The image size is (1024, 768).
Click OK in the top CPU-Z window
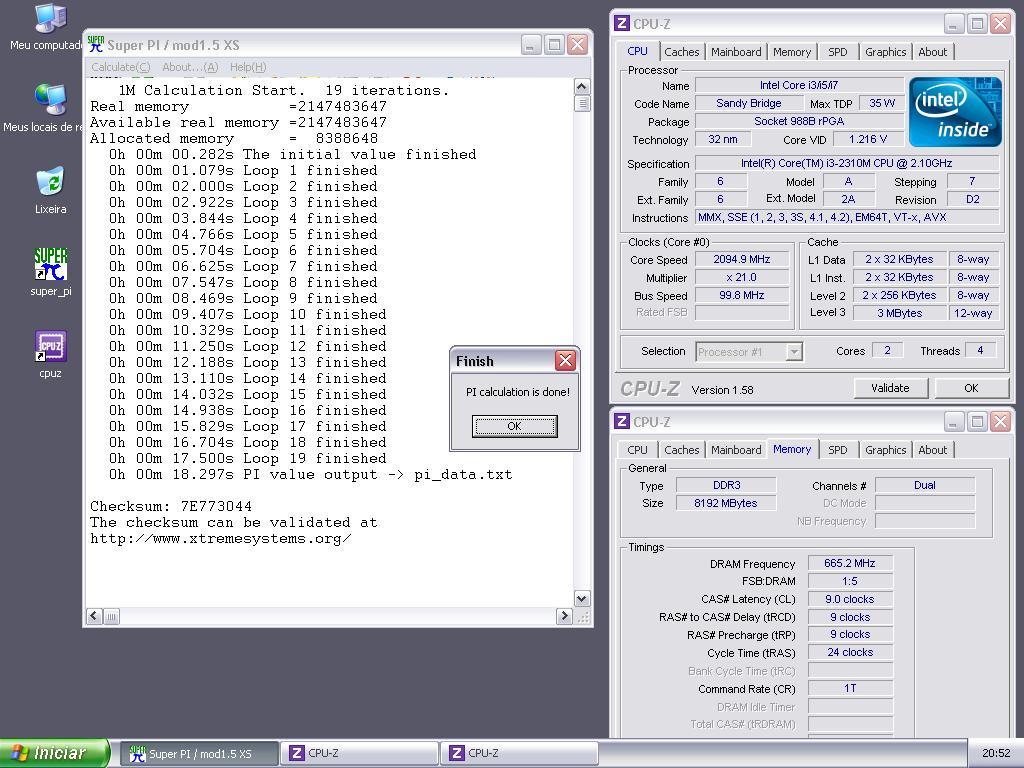tap(971, 388)
